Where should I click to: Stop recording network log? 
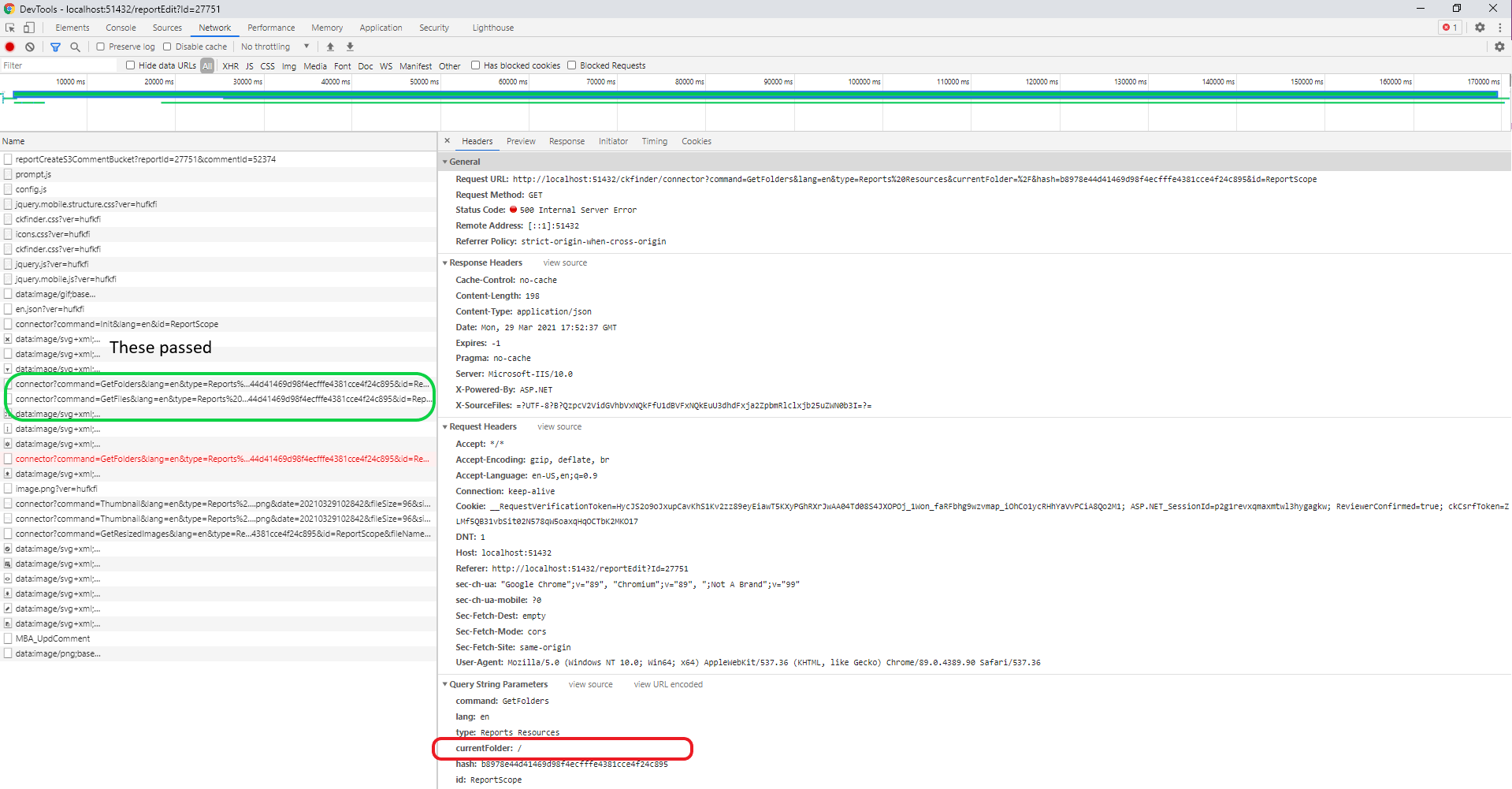pyautogui.click(x=9, y=47)
